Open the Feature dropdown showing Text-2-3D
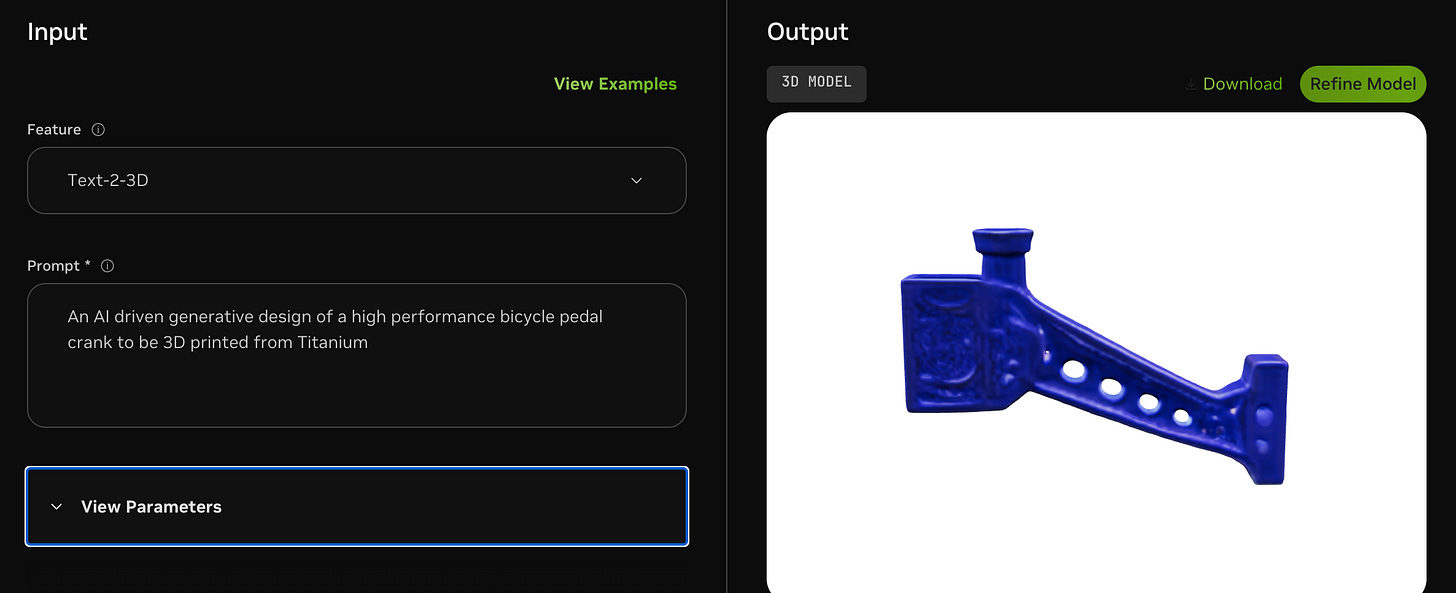1456x593 pixels. pyautogui.click(x=357, y=181)
